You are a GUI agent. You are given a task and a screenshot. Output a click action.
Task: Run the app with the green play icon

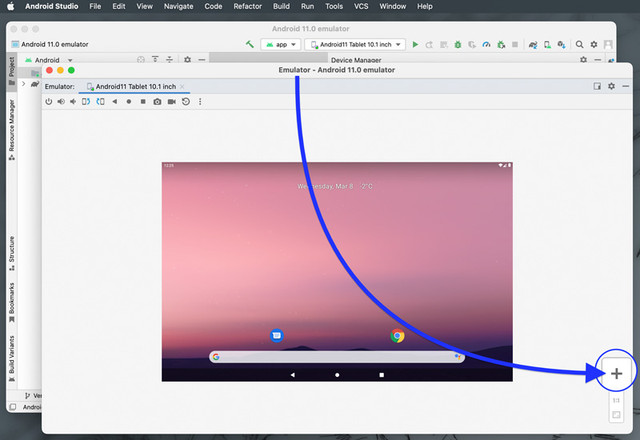415,44
